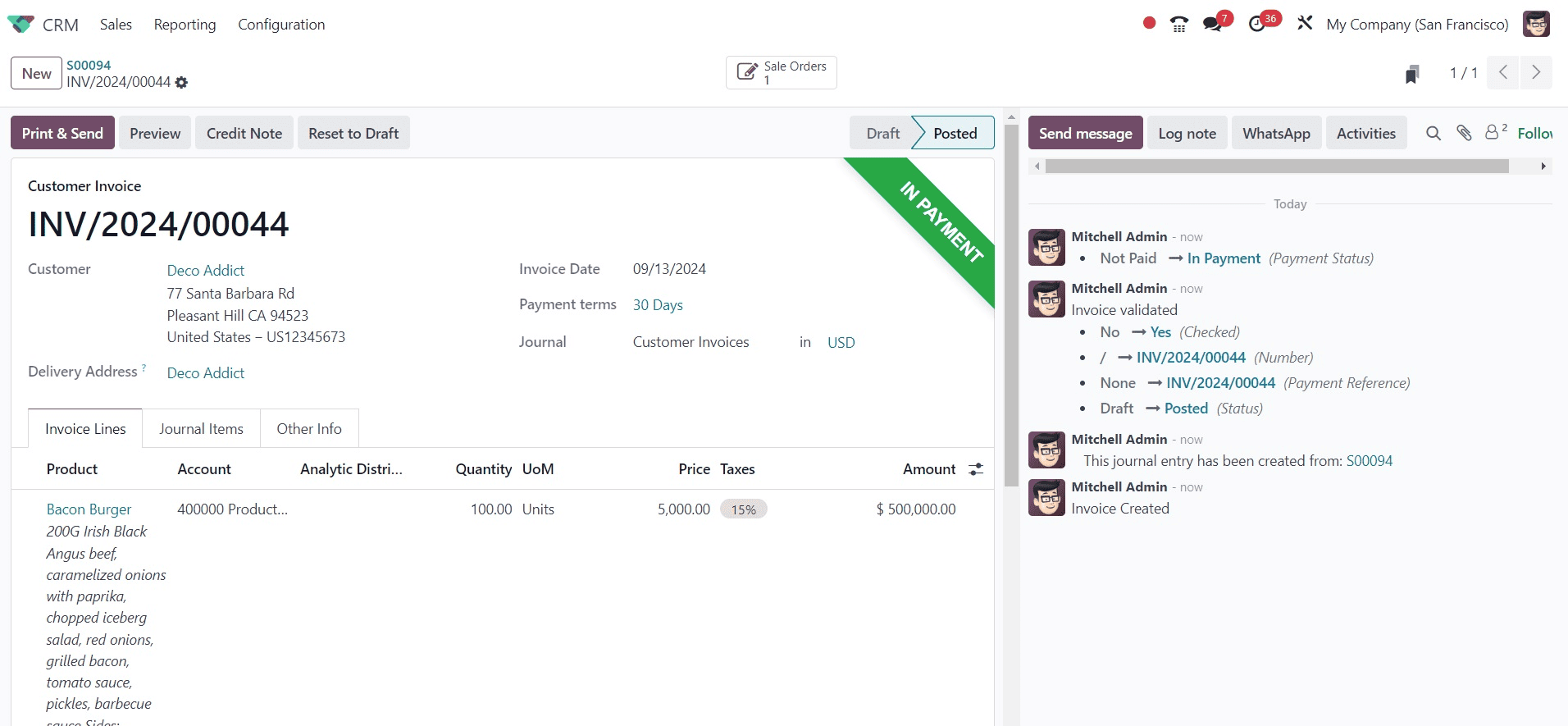Open the Sales menu
Viewport: 1568px width, 726px height.
(x=116, y=25)
